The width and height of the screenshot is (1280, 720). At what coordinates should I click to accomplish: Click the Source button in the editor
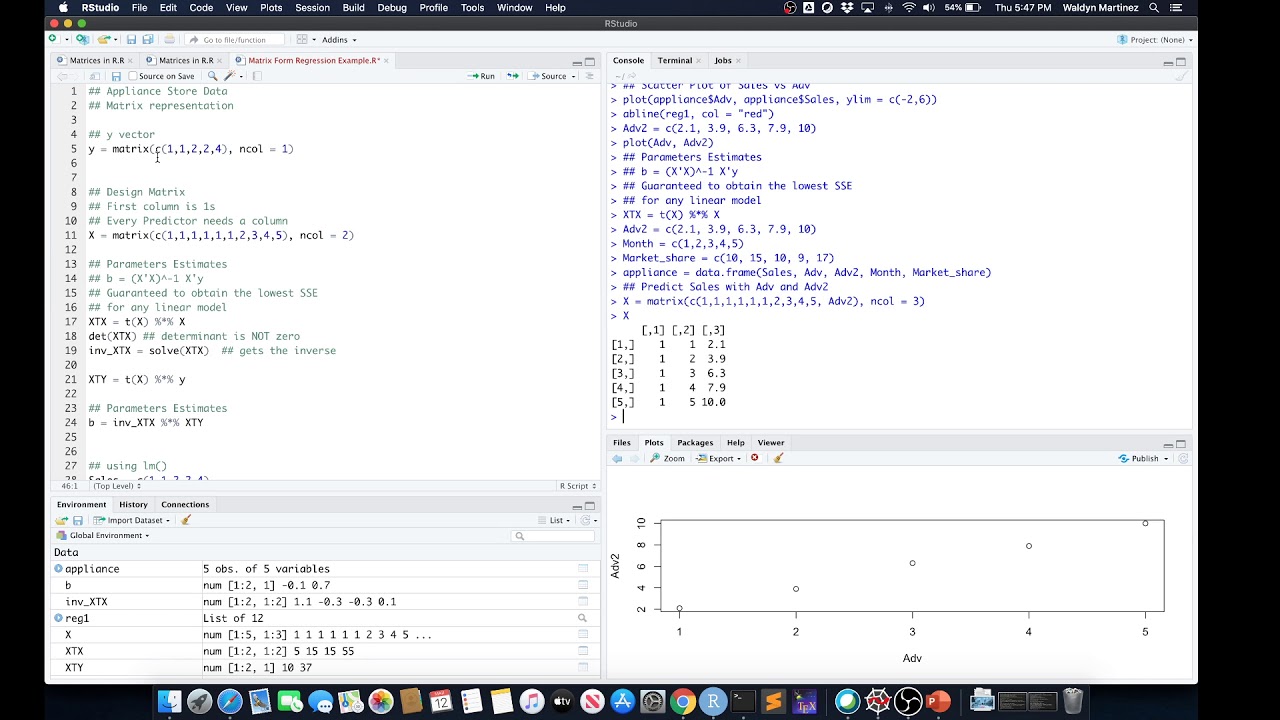(x=548, y=76)
